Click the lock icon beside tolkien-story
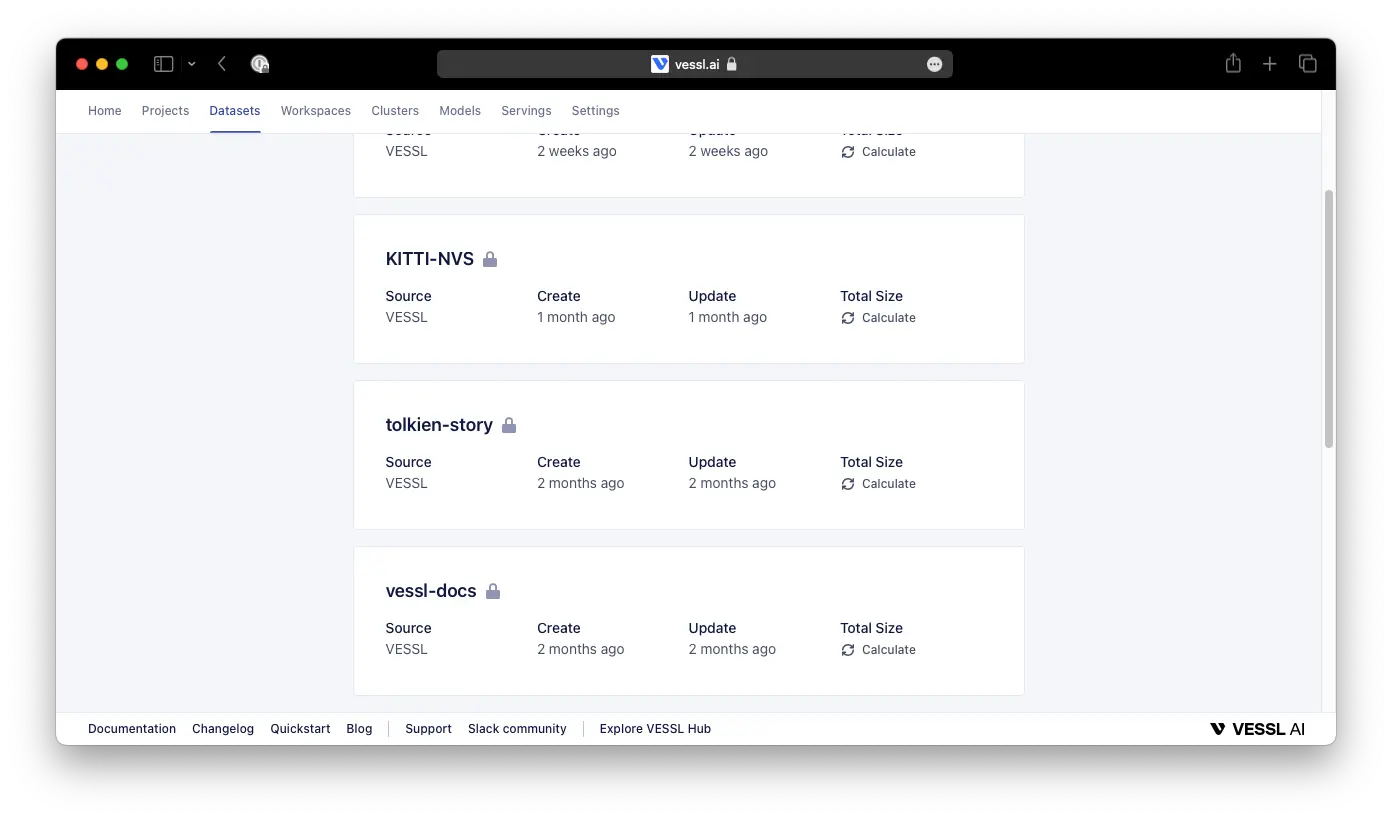This screenshot has width=1392, height=819. click(x=509, y=425)
